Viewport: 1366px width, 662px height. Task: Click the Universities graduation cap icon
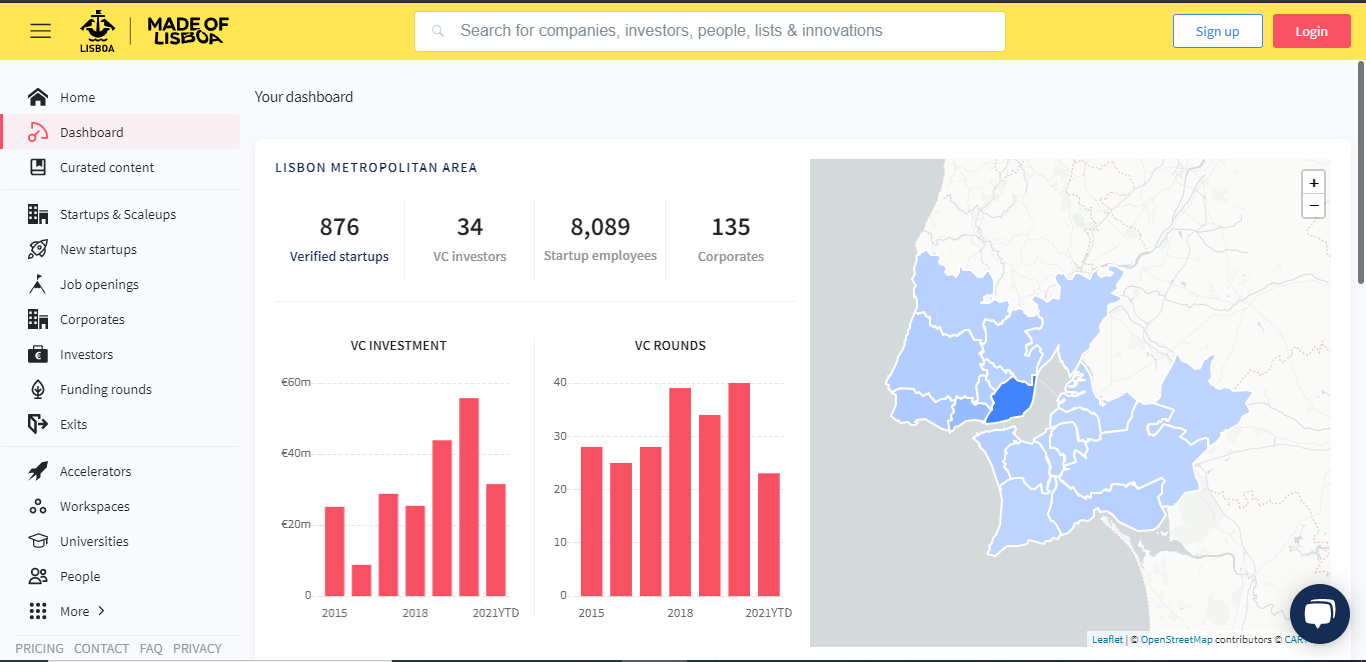(38, 541)
